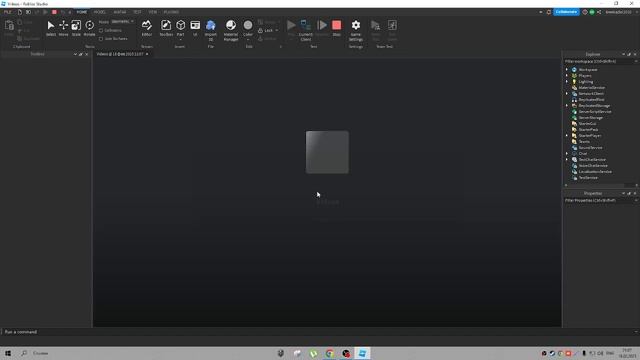Expand the Chat node
Screen dimensions: 640x360
tap(567, 153)
